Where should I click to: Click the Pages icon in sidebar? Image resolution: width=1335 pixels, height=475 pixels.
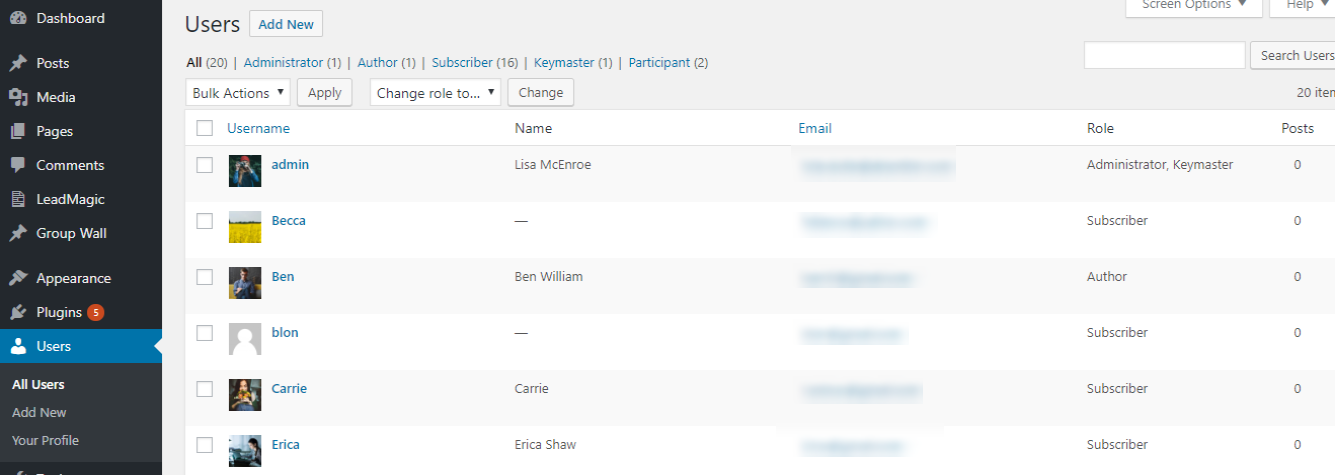(x=18, y=131)
